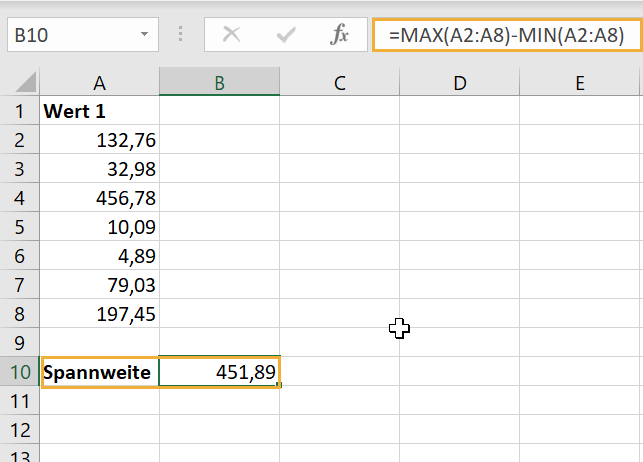This screenshot has height=462, width=643.
Task: Select row 1 header
Action: 20,111
